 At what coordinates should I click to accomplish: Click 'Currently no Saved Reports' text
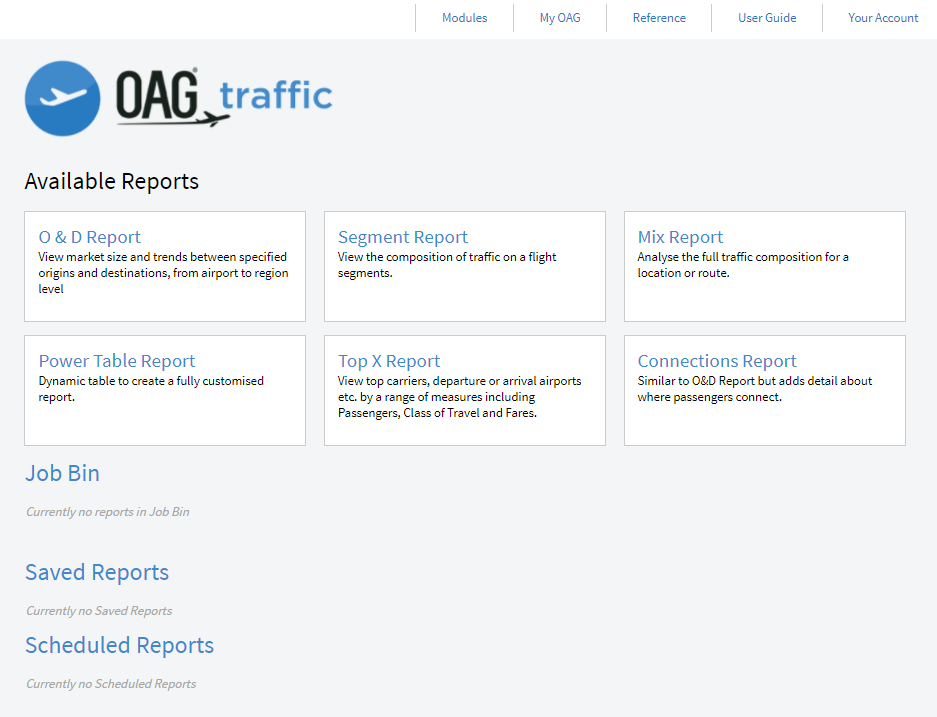tap(99, 611)
